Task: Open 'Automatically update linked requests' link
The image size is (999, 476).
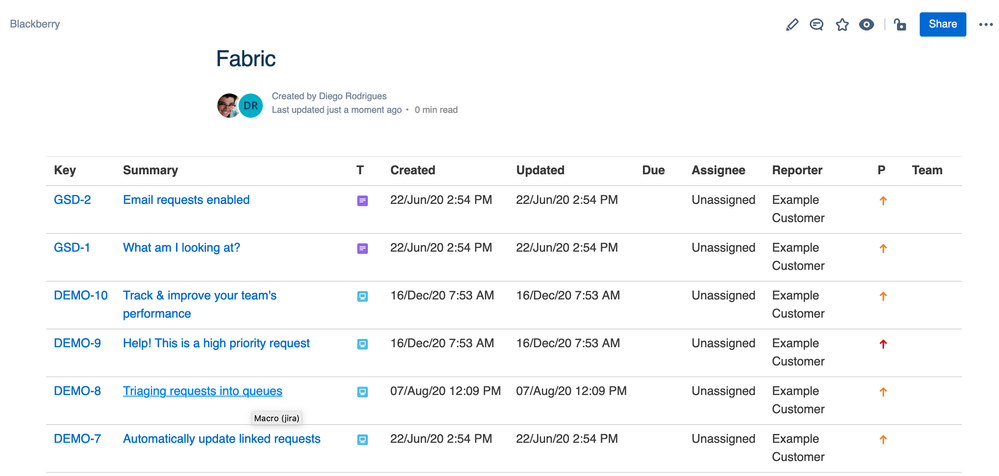Action: pos(222,439)
